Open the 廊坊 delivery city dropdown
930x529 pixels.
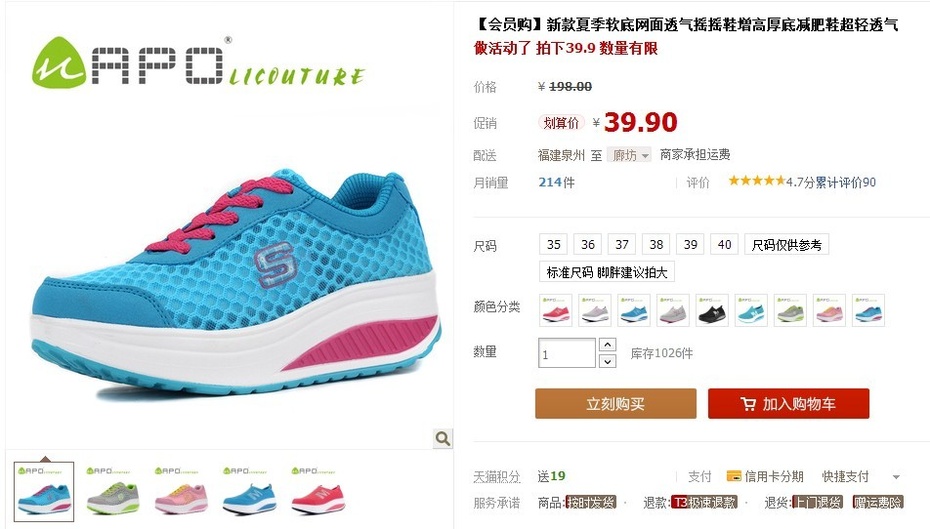(629, 155)
